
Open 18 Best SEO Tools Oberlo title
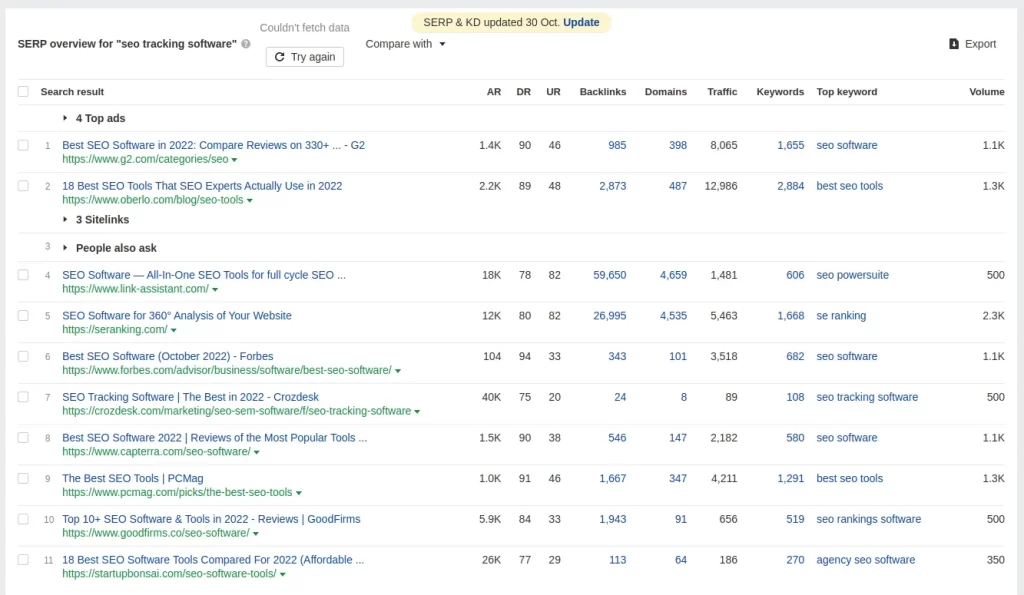[202, 185]
